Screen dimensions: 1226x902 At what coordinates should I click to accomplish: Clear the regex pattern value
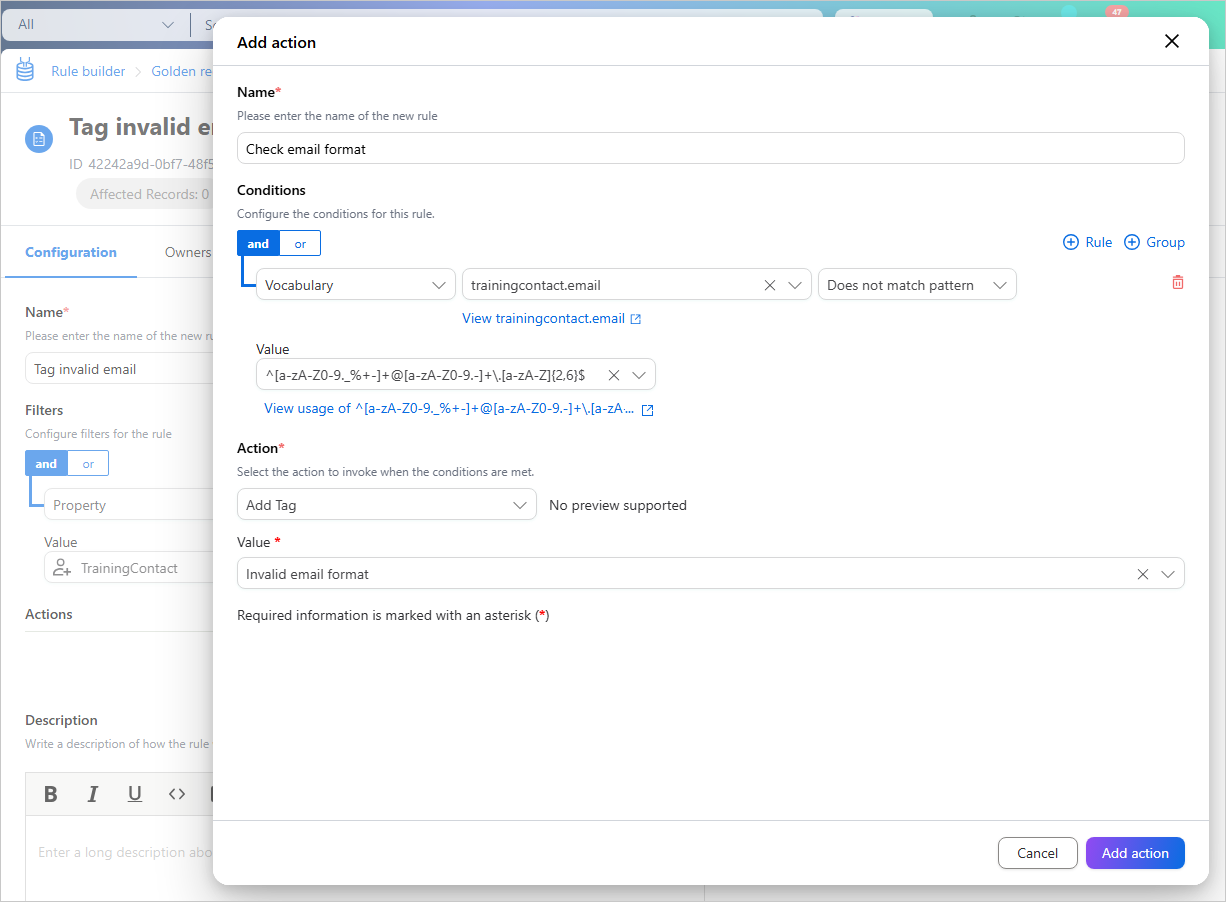point(614,375)
